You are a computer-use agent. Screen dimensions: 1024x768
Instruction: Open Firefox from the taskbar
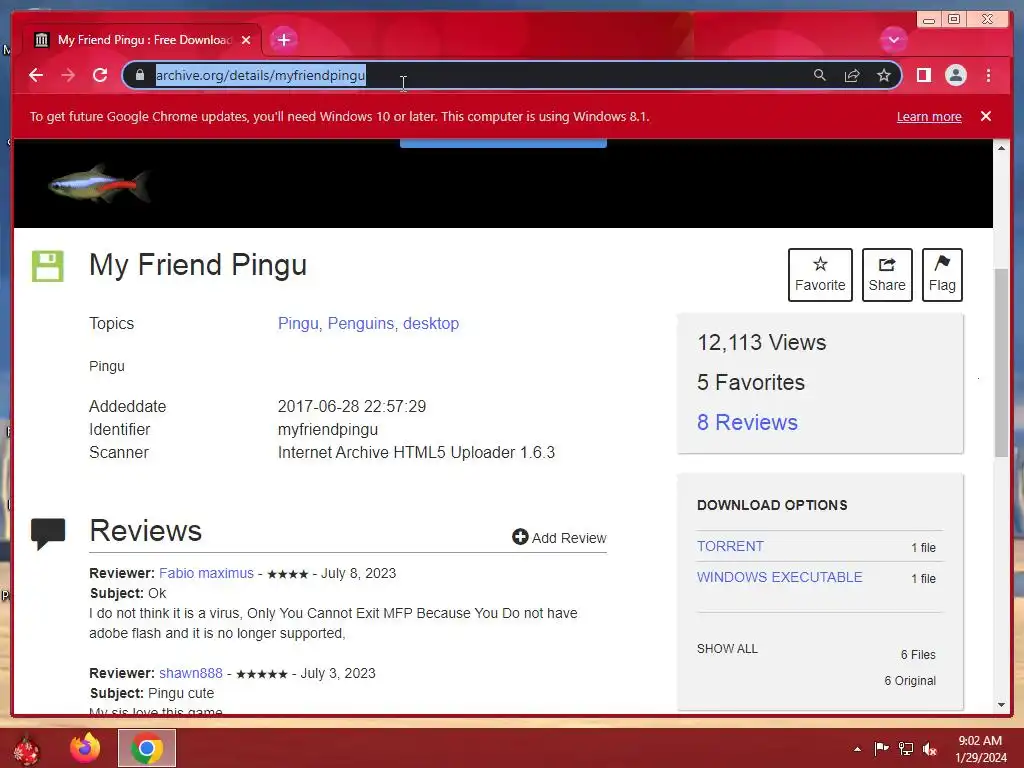coord(85,748)
